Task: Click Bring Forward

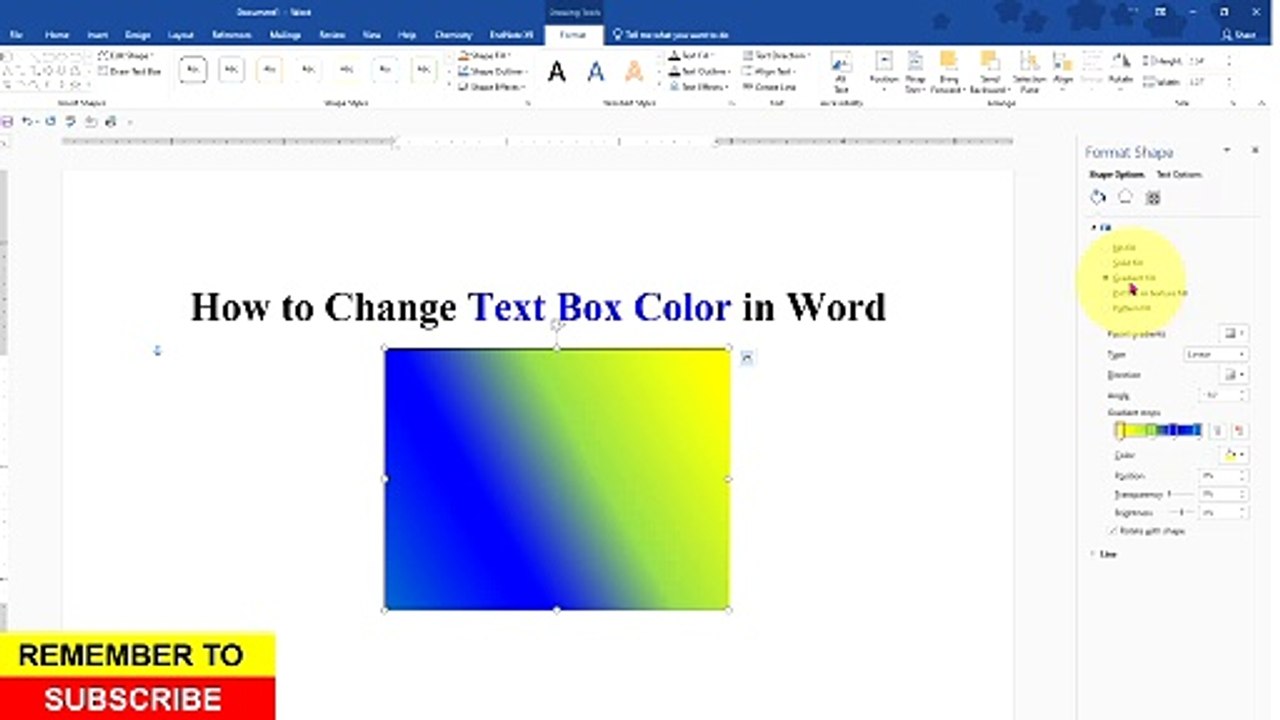Action: click(x=947, y=72)
